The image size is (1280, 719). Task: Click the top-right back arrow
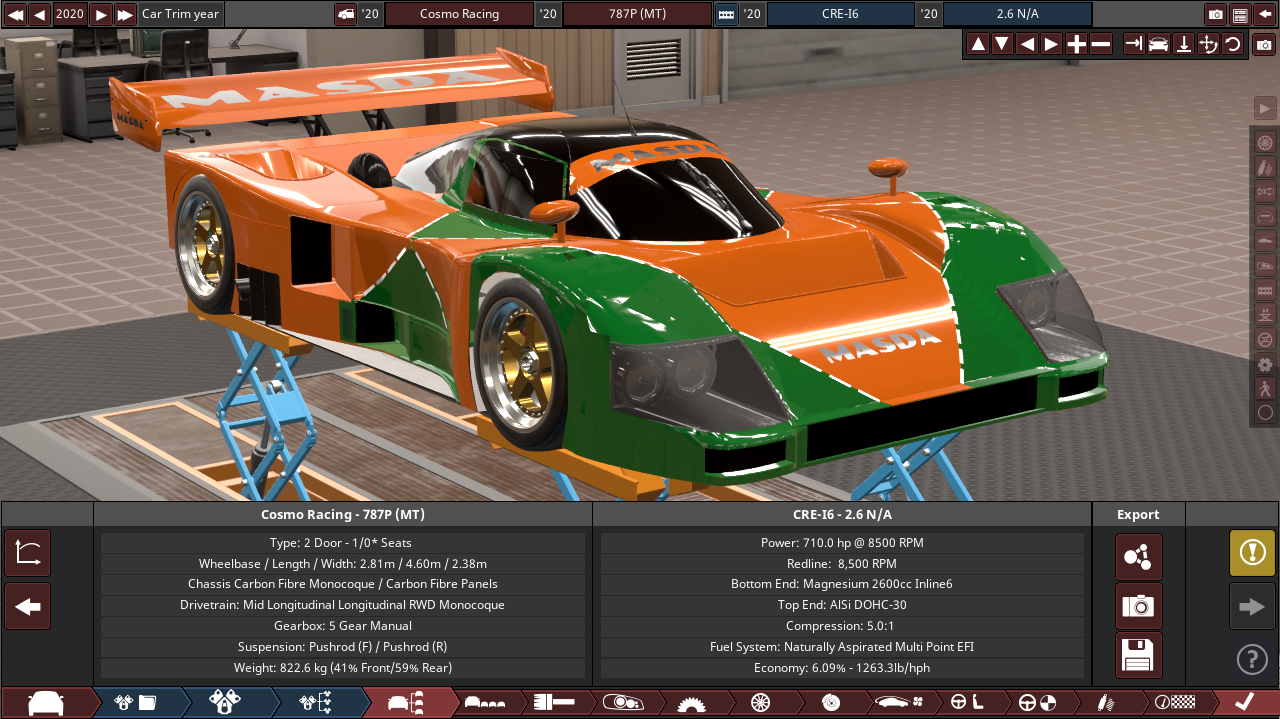[x=1264, y=14]
